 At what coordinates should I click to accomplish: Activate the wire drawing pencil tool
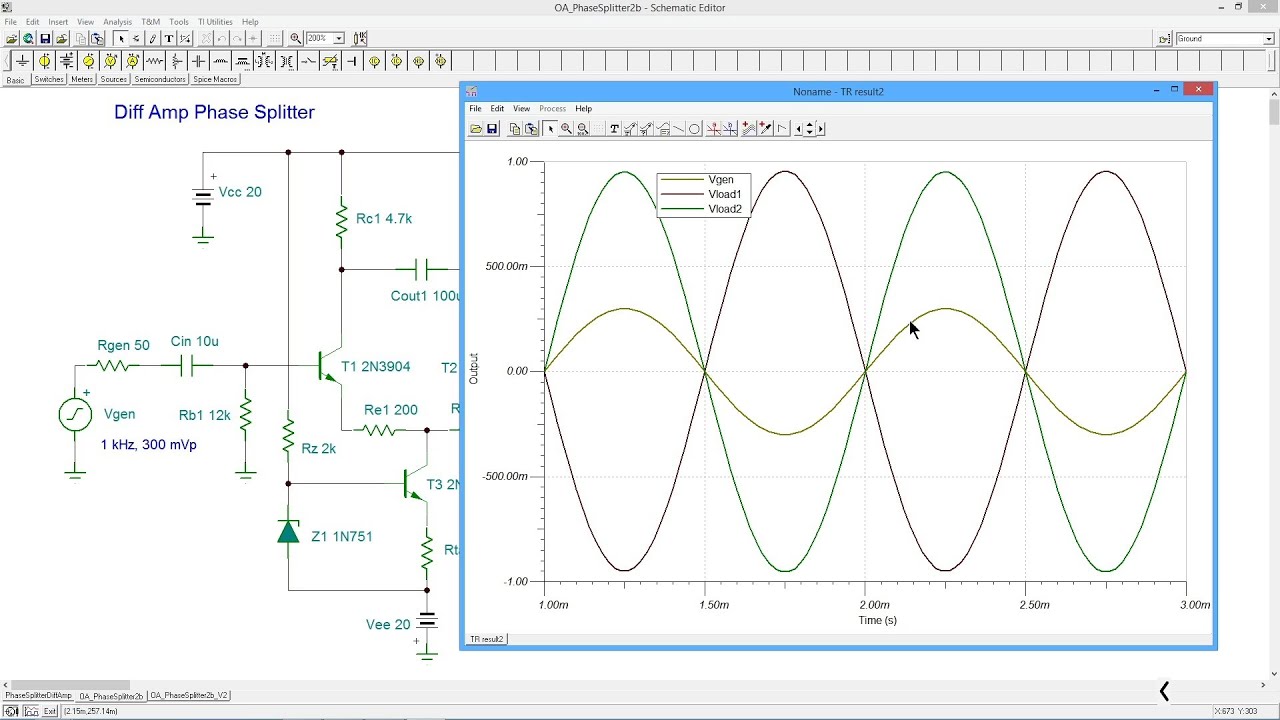(153, 38)
